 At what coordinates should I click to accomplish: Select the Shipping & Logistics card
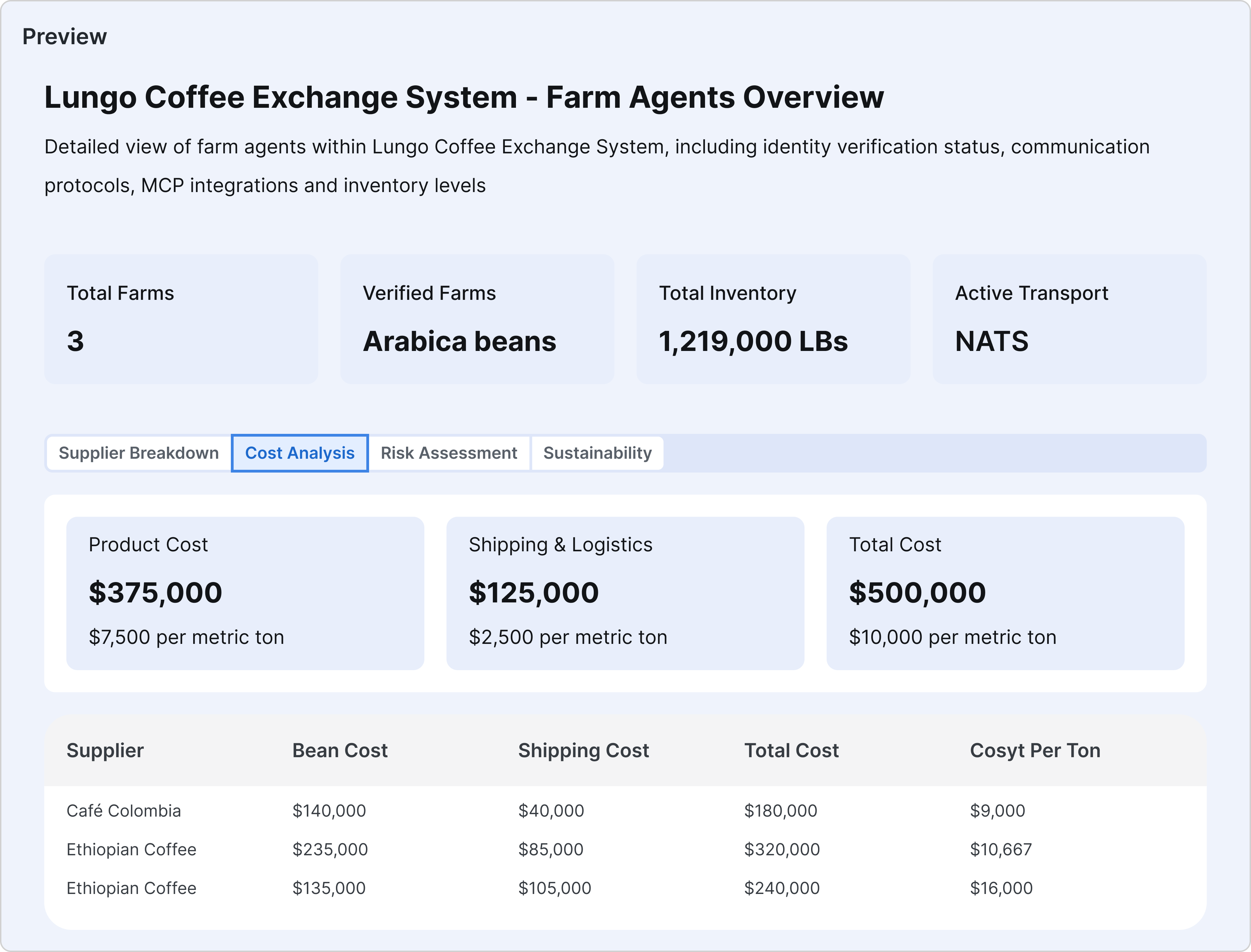[625, 593]
